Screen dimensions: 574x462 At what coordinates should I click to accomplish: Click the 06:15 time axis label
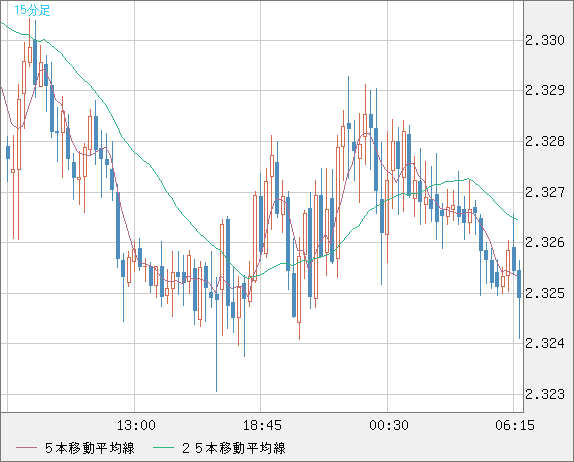click(515, 425)
